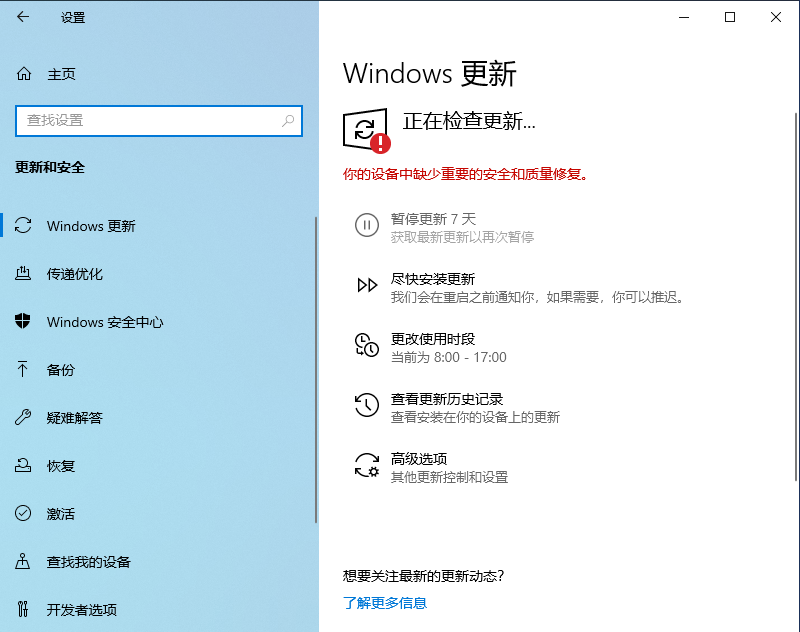Click 暂停更新 7 天 option
Viewport: 800px width, 632px height.
click(x=444, y=227)
